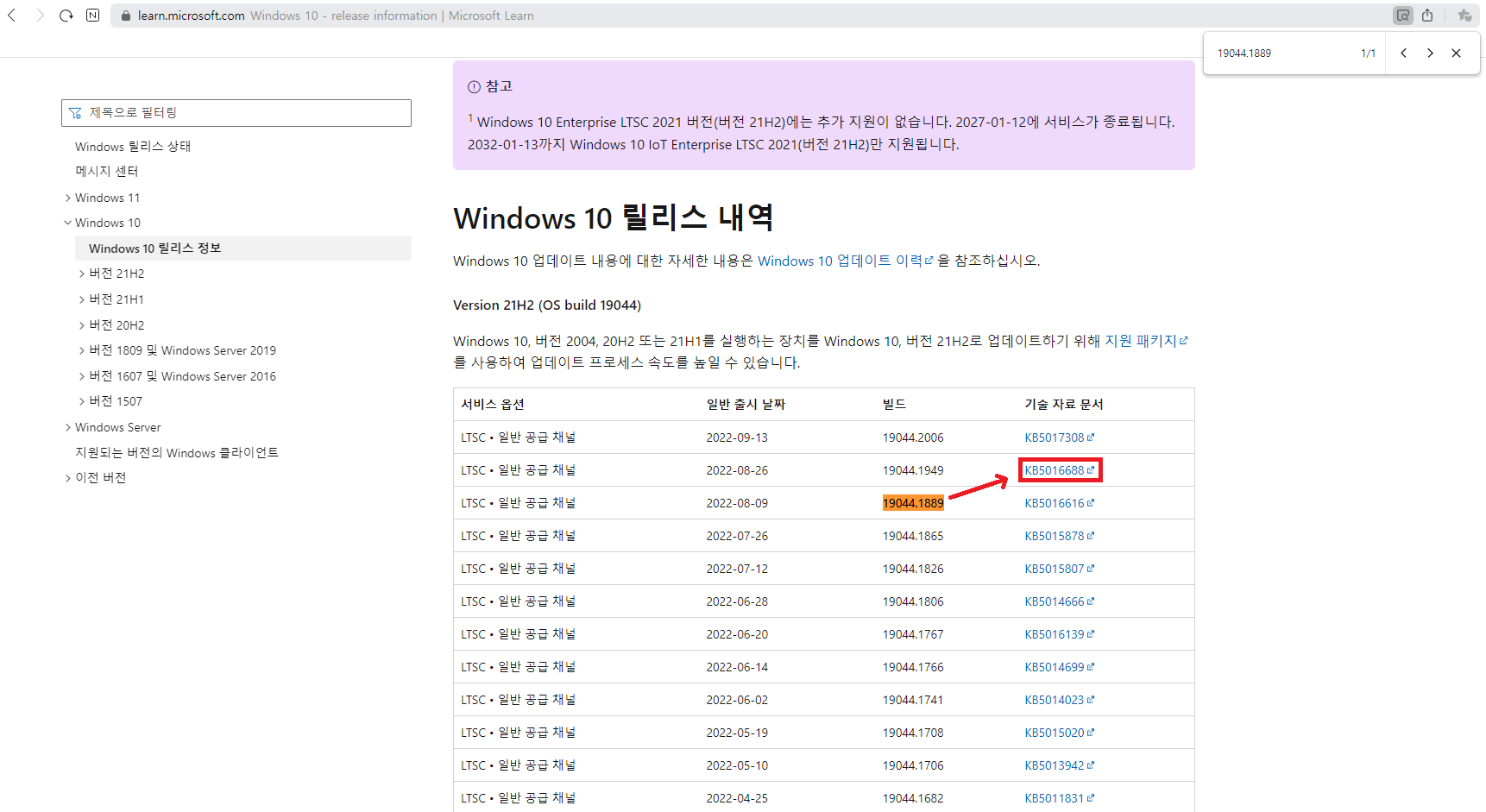
Task: Click the 참고 info icon in the note box
Action: point(474,86)
